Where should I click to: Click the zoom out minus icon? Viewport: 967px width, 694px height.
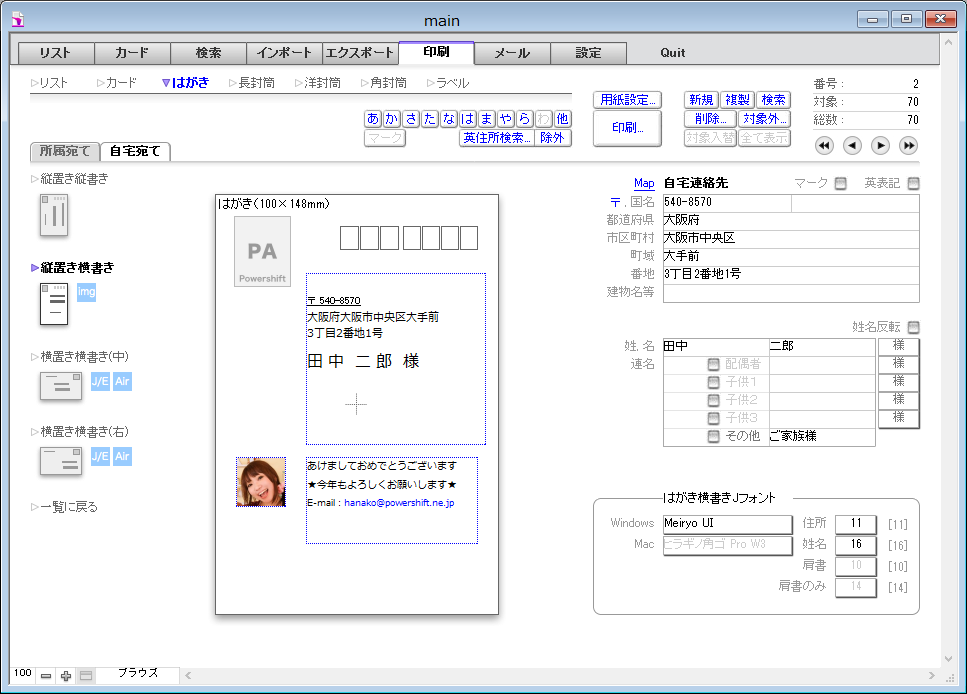tap(46, 676)
